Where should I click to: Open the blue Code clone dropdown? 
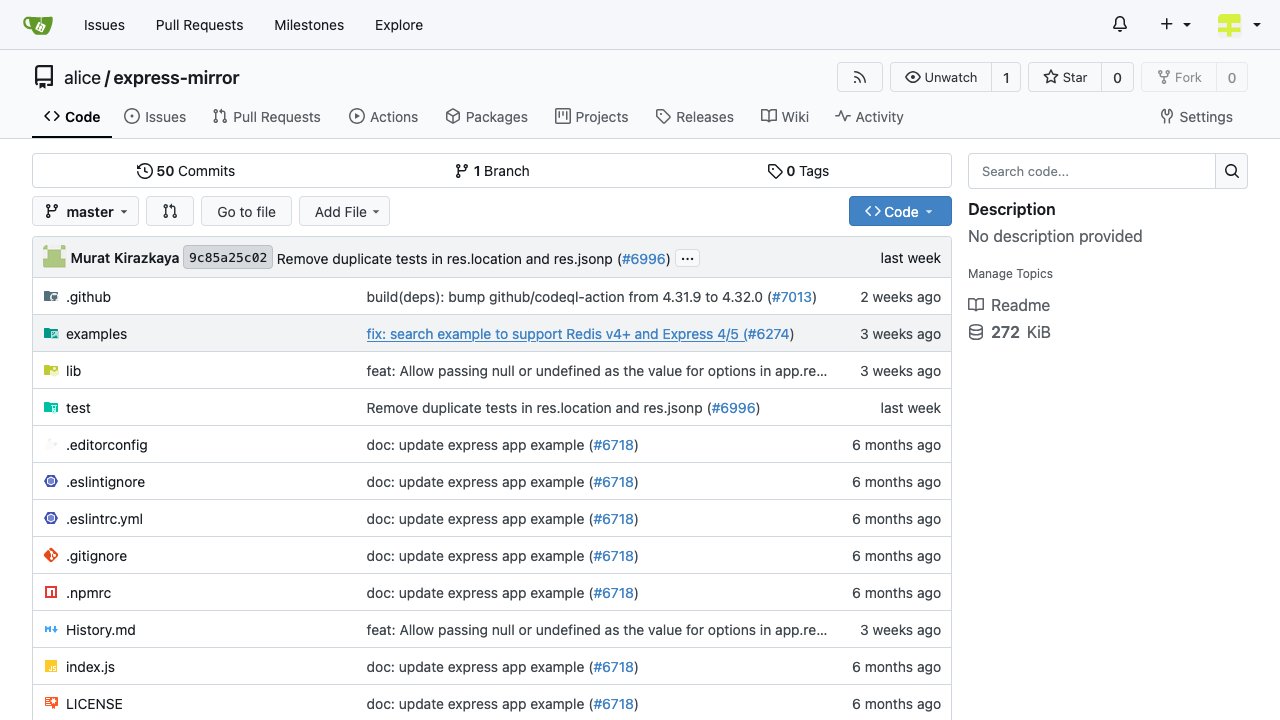[899, 211]
